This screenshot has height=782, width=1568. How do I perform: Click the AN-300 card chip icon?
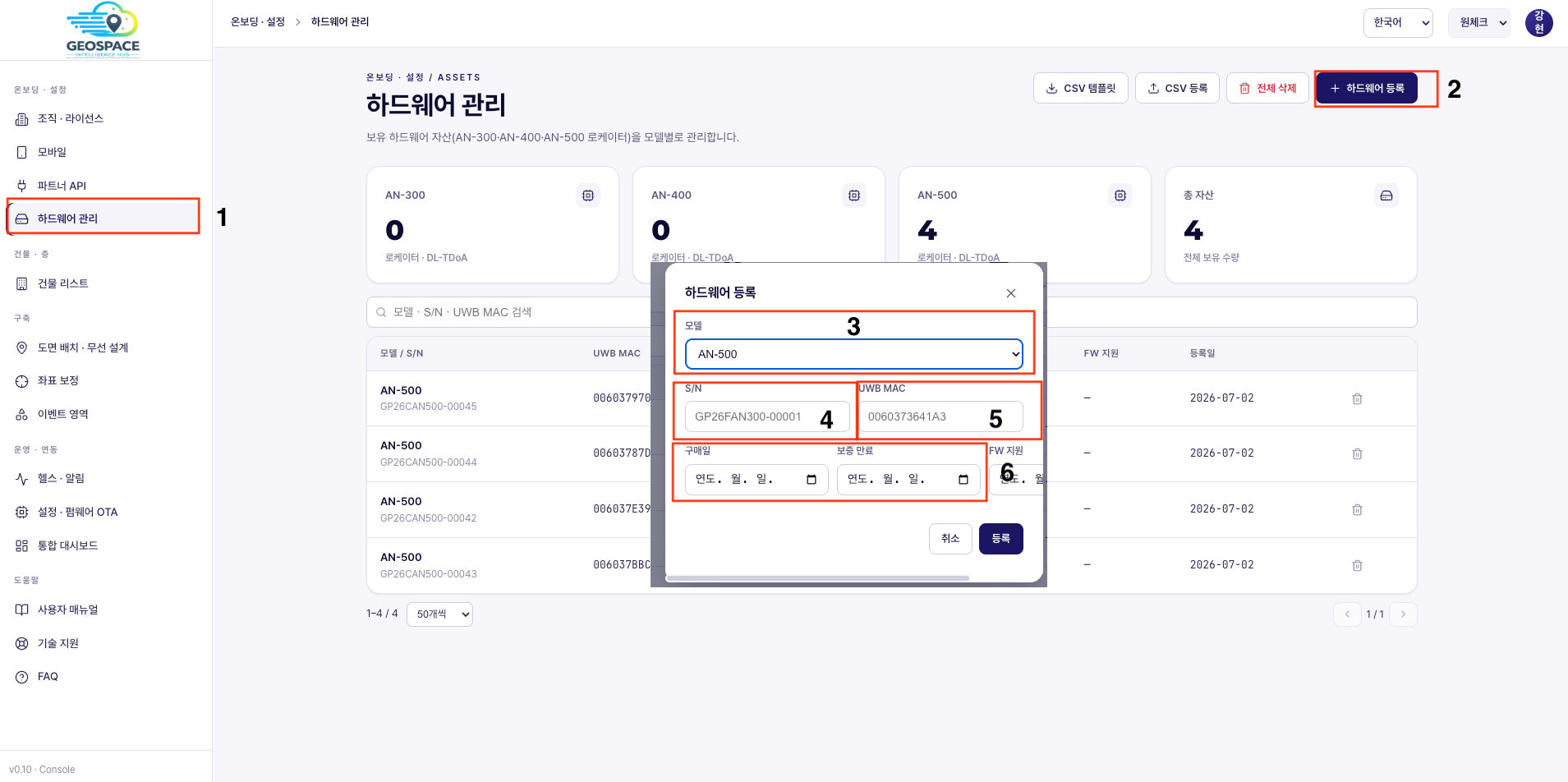(588, 195)
